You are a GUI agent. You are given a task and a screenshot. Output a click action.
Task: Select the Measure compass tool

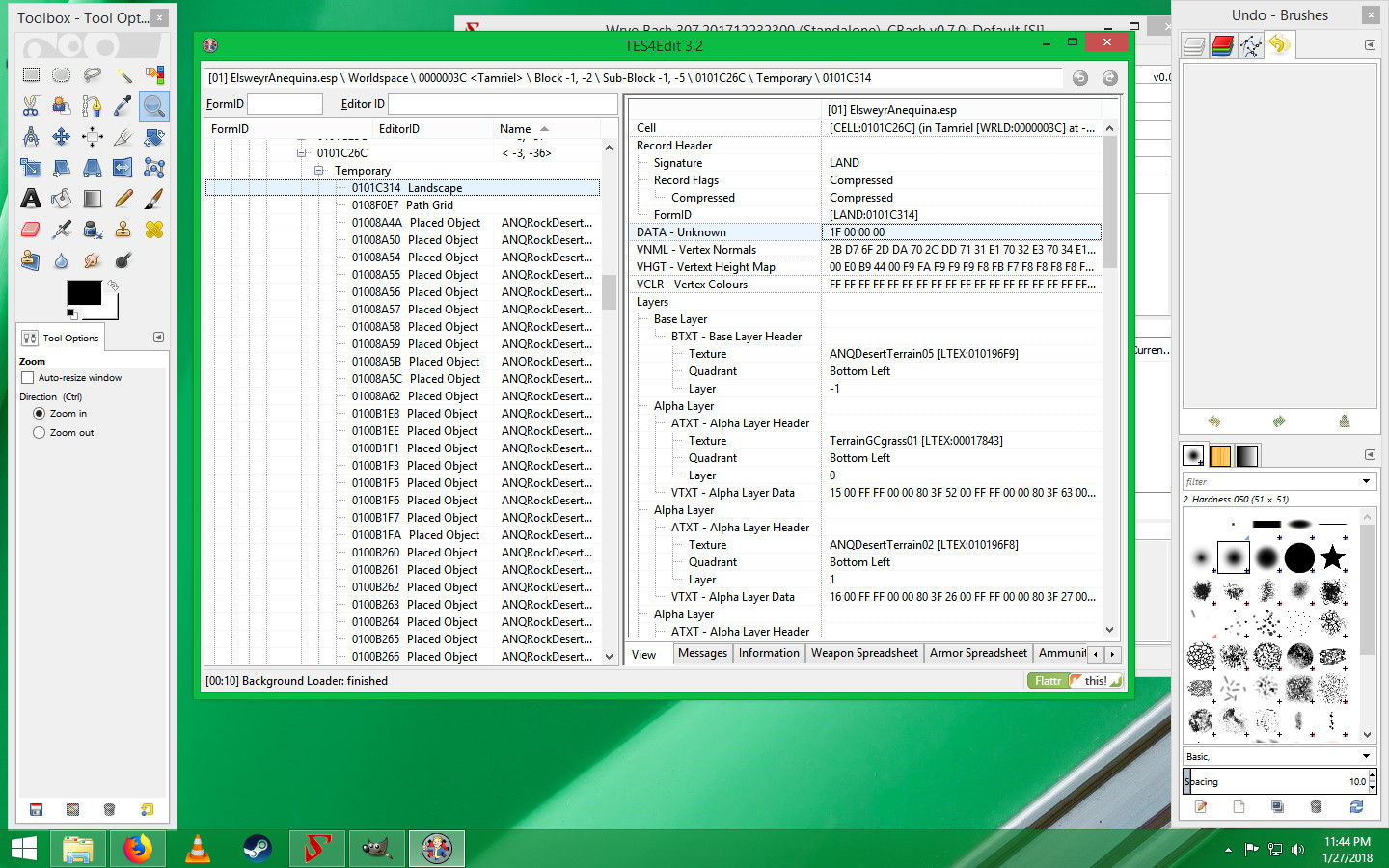pyautogui.click(x=31, y=137)
